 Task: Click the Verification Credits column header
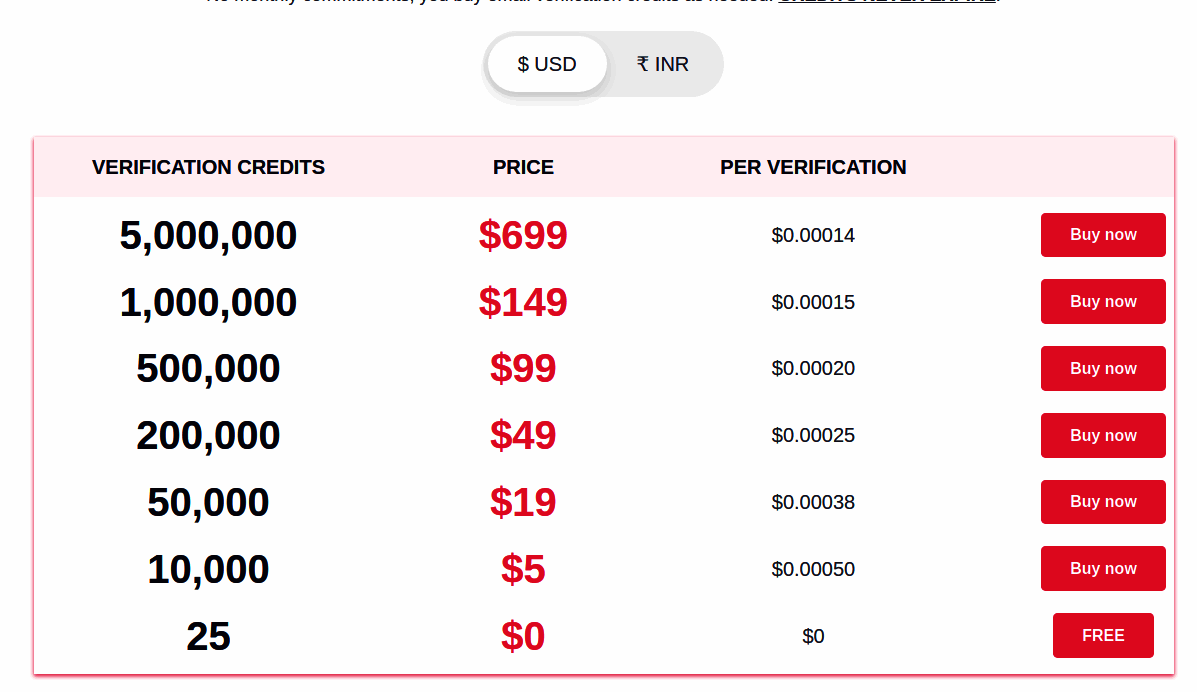tap(208, 167)
